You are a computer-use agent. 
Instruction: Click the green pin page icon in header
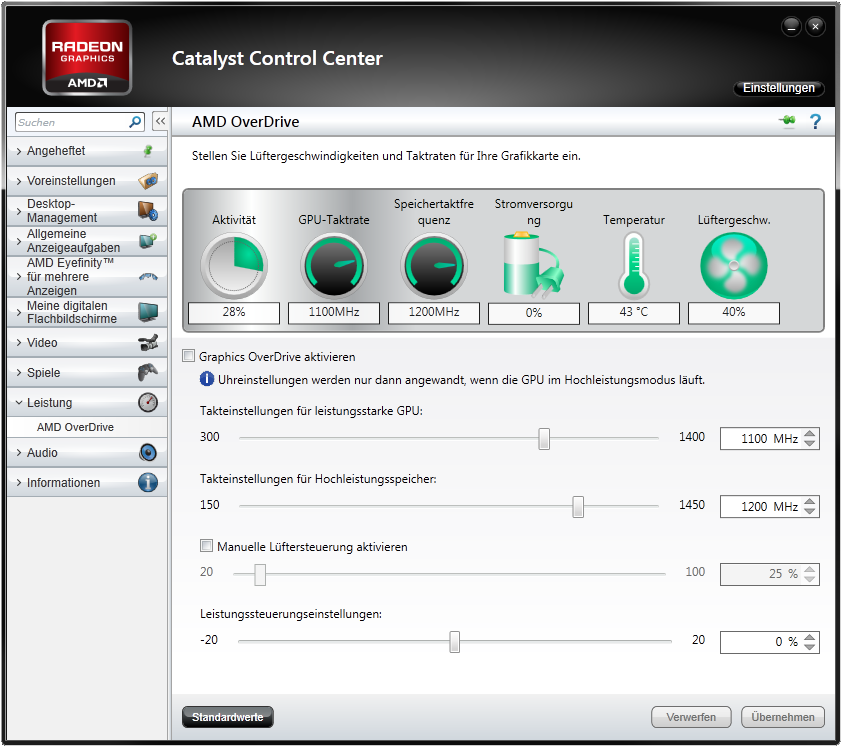click(x=787, y=121)
